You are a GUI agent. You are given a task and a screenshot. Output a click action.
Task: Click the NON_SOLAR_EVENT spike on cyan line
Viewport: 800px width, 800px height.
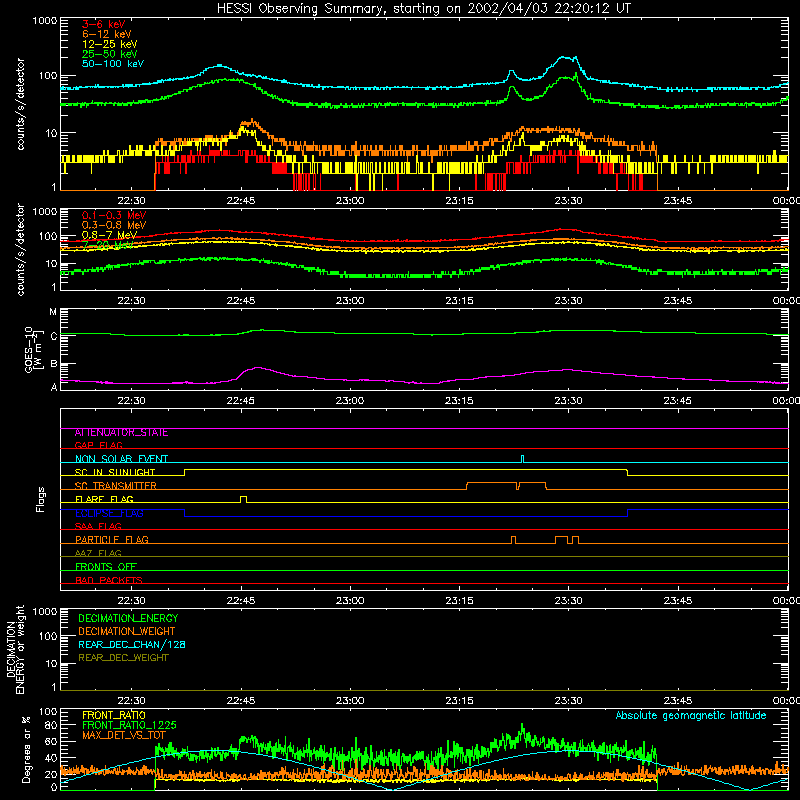pos(522,459)
